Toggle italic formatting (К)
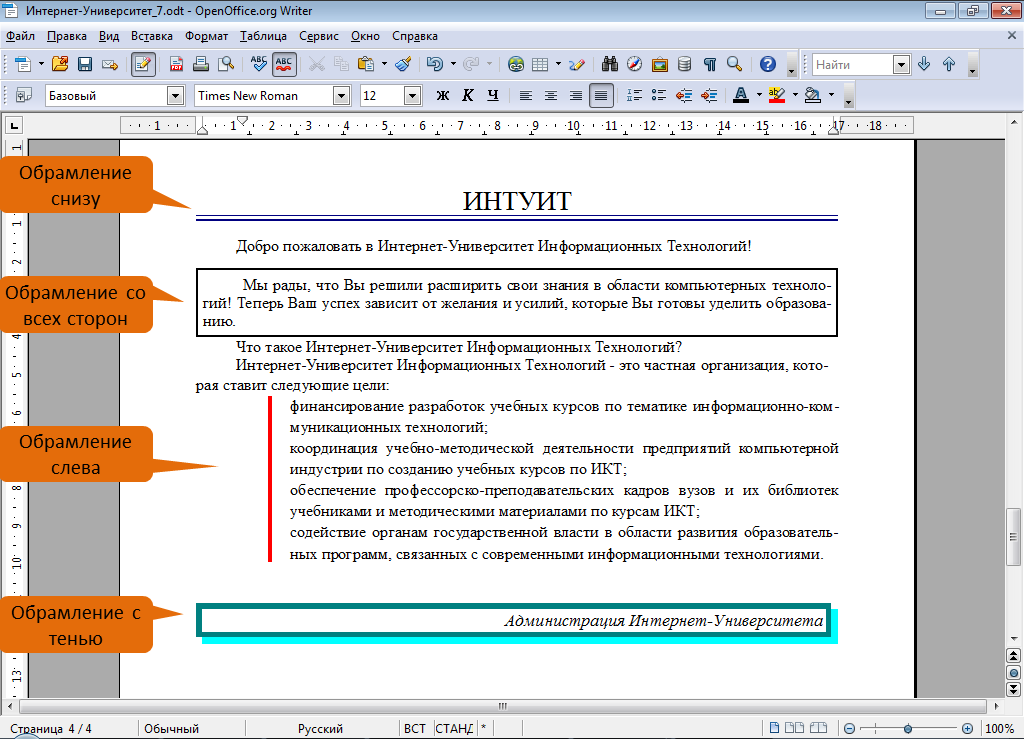Screen dimensions: 1024x739 468,95
